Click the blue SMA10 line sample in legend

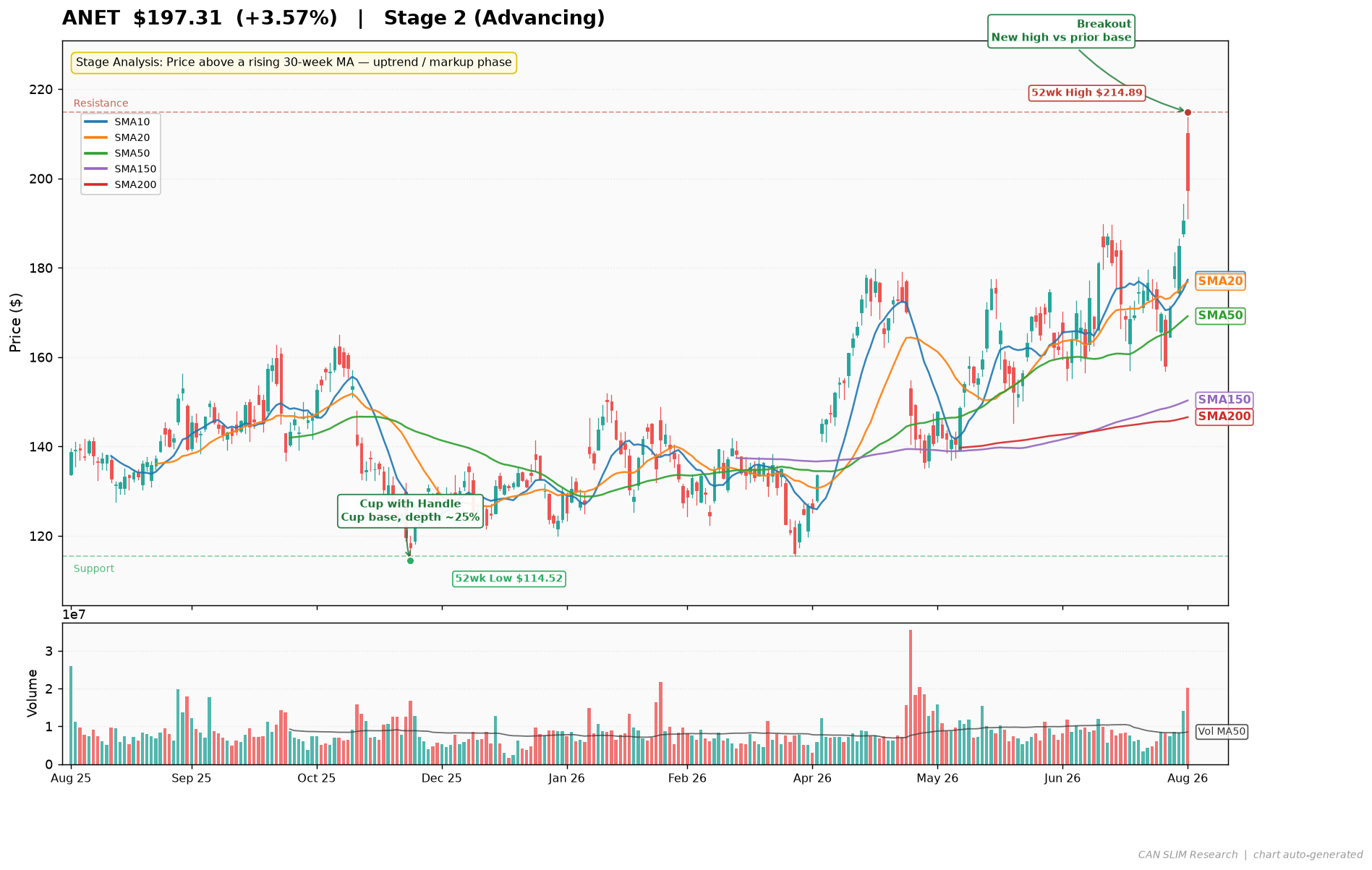(x=97, y=122)
